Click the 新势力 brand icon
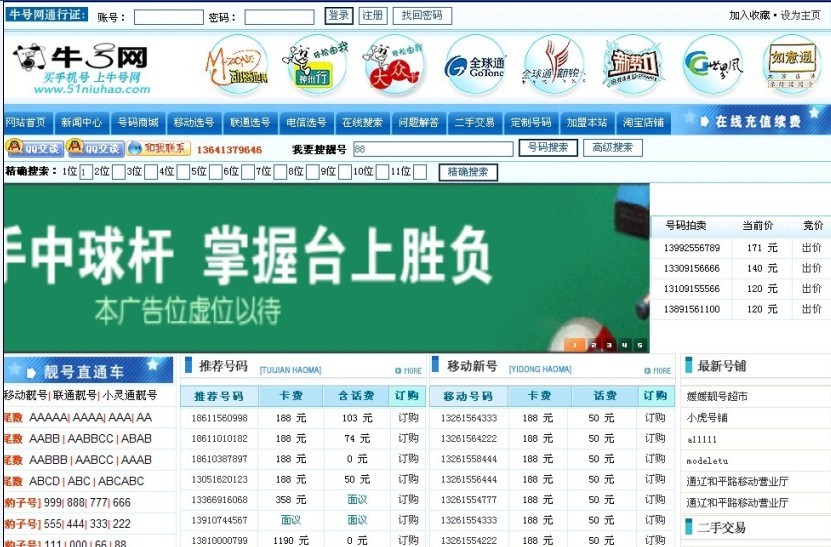This screenshot has height=547, width=831. (634, 65)
